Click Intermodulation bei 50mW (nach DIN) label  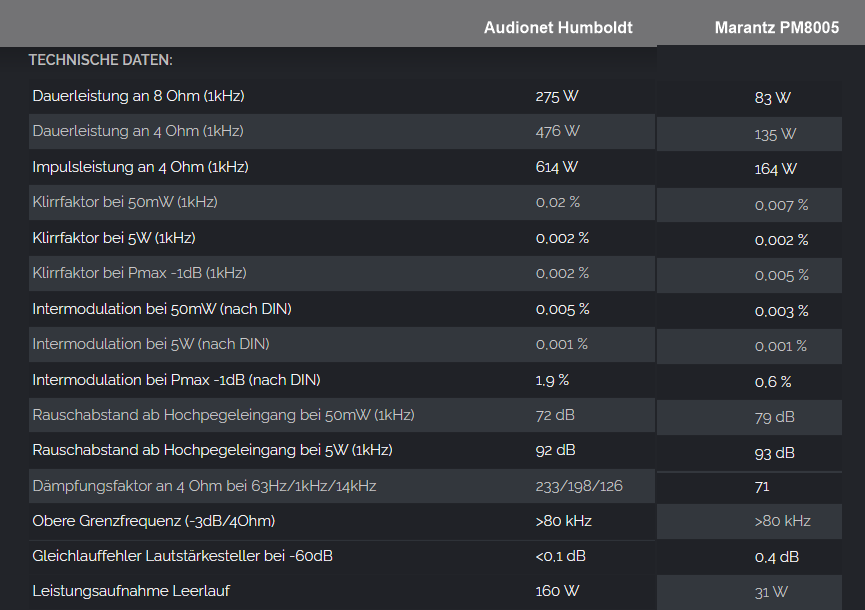tap(162, 309)
